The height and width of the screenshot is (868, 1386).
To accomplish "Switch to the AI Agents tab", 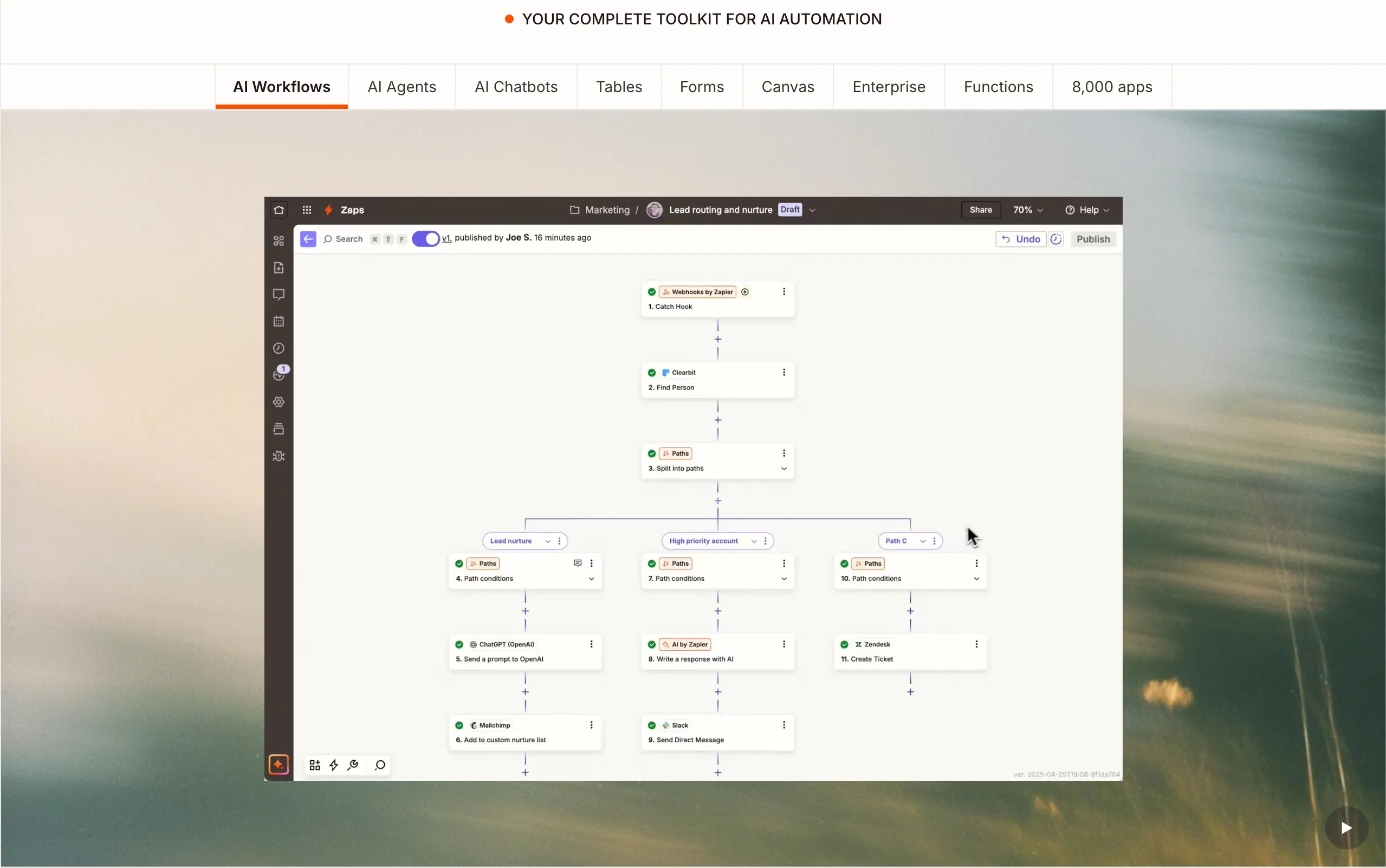I will pos(401,87).
